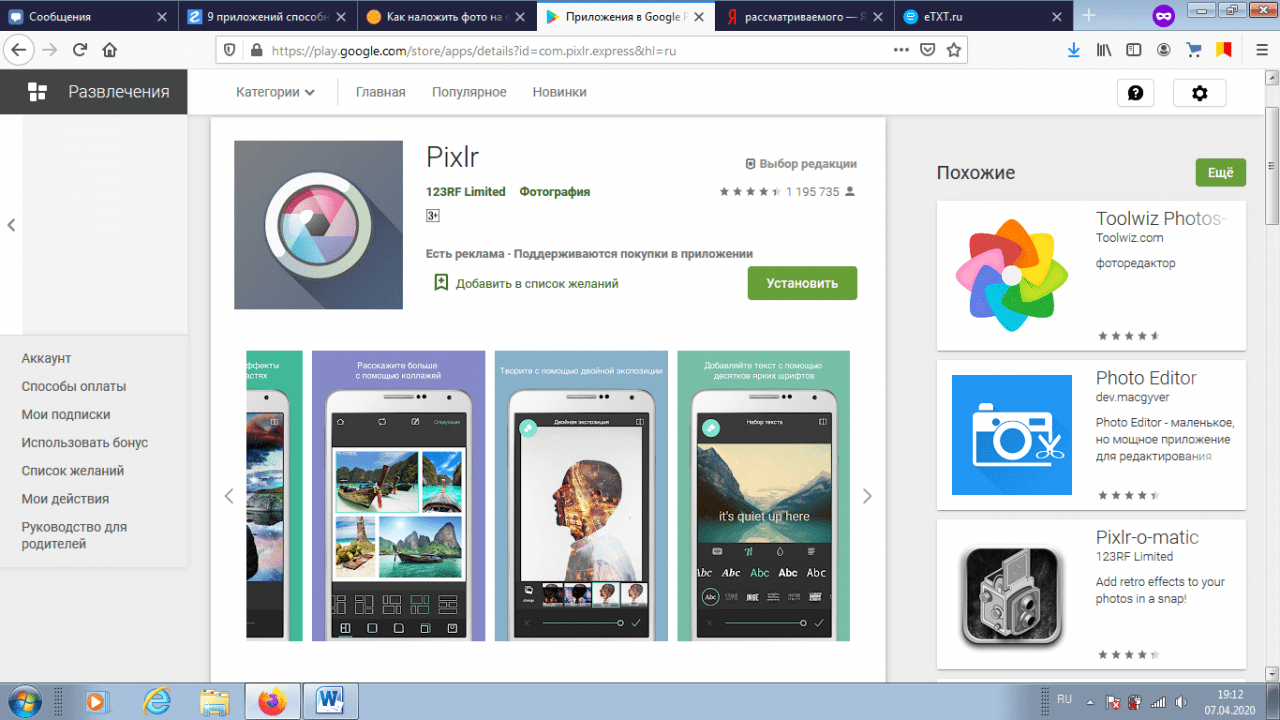Bookmark this page with the star icon
Viewport: 1280px width, 720px height.
click(x=954, y=50)
